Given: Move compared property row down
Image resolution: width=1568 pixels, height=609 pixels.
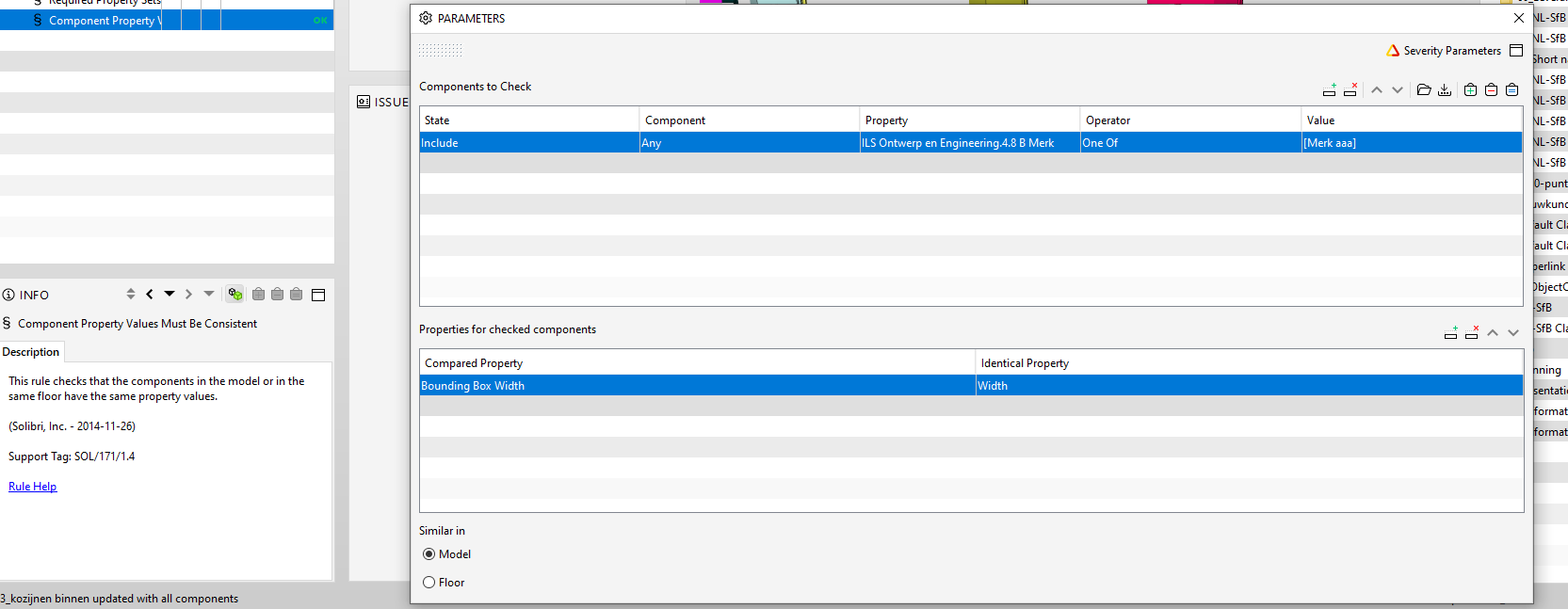Looking at the screenshot, I should pos(1513,333).
